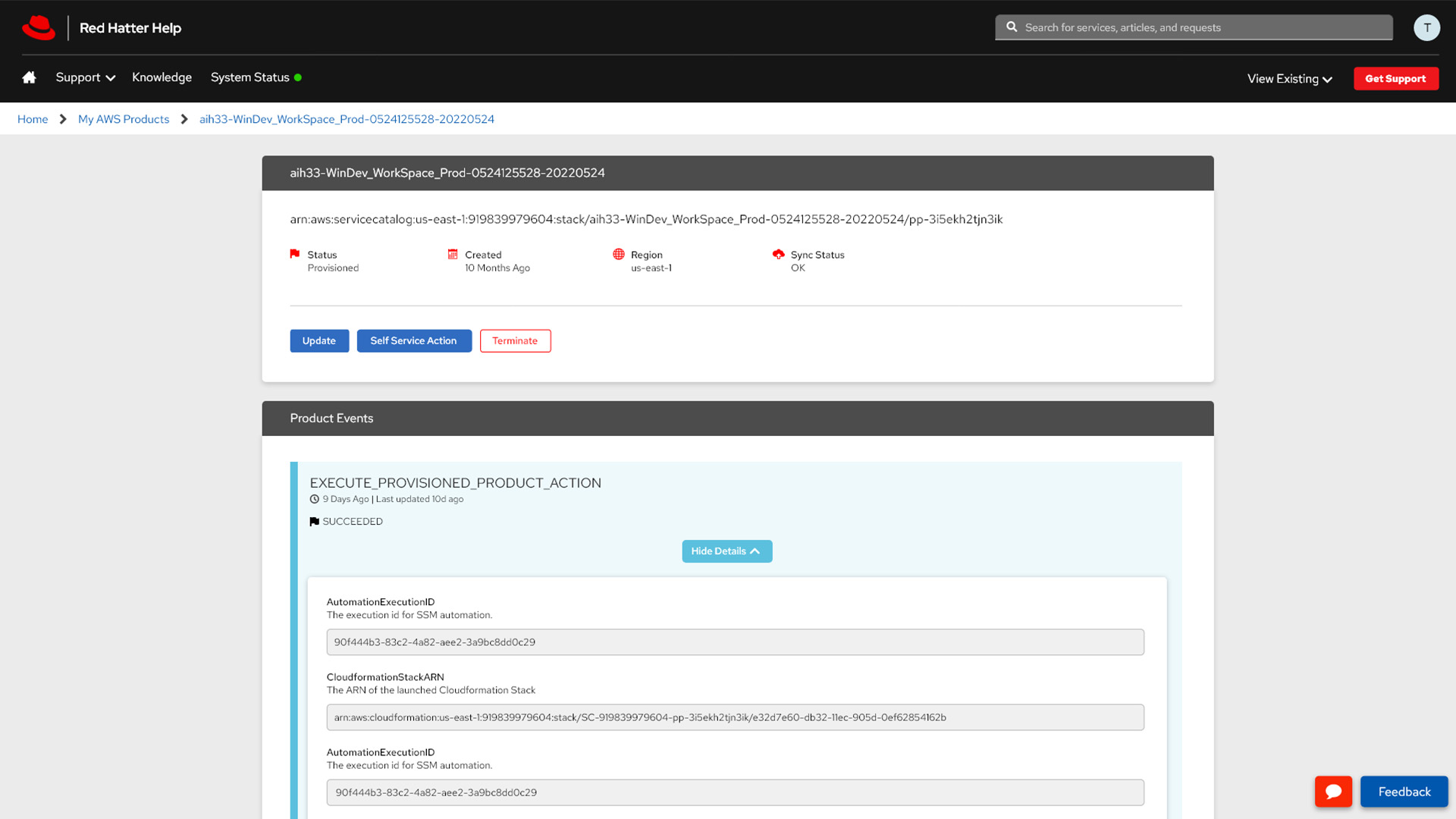Click the second AutomationExecutionID value field
Image resolution: width=1456 pixels, height=819 pixels.
[x=735, y=792]
